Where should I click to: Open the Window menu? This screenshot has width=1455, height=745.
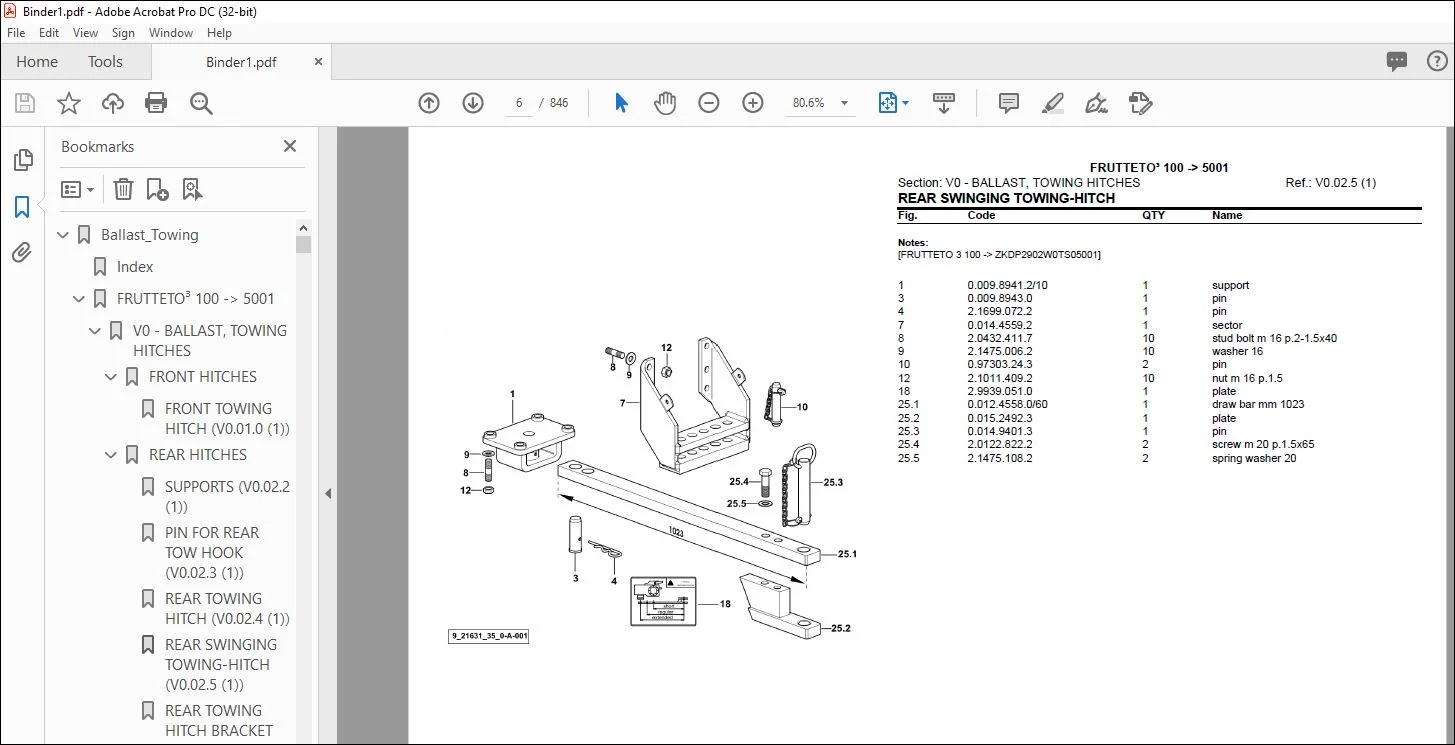pyautogui.click(x=171, y=33)
